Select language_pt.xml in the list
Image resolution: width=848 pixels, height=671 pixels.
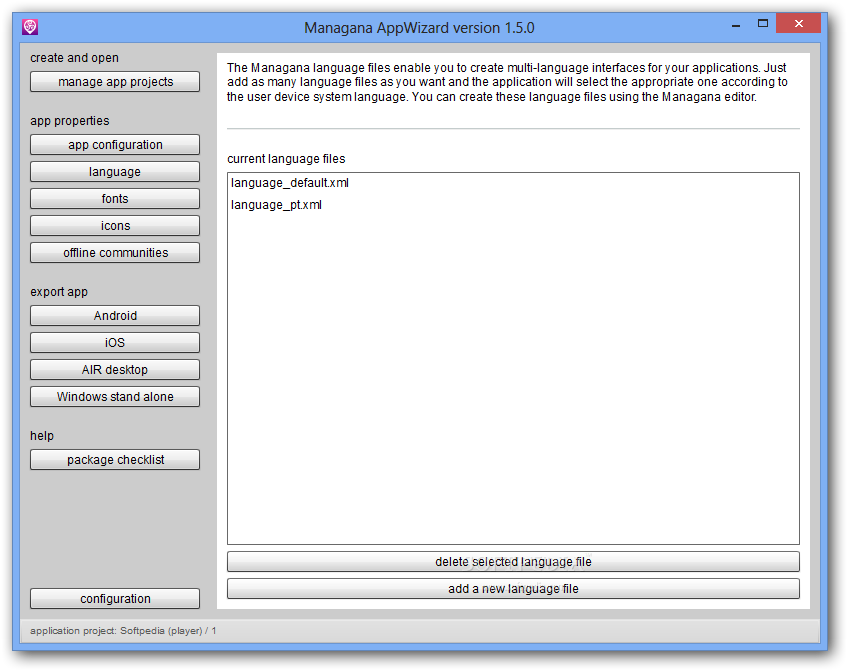513,205
